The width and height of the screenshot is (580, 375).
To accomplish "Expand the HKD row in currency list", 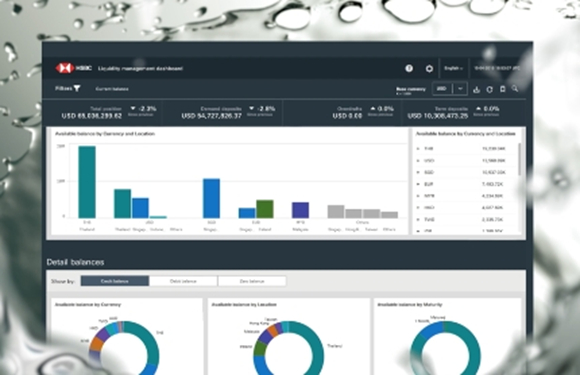I will [x=418, y=208].
